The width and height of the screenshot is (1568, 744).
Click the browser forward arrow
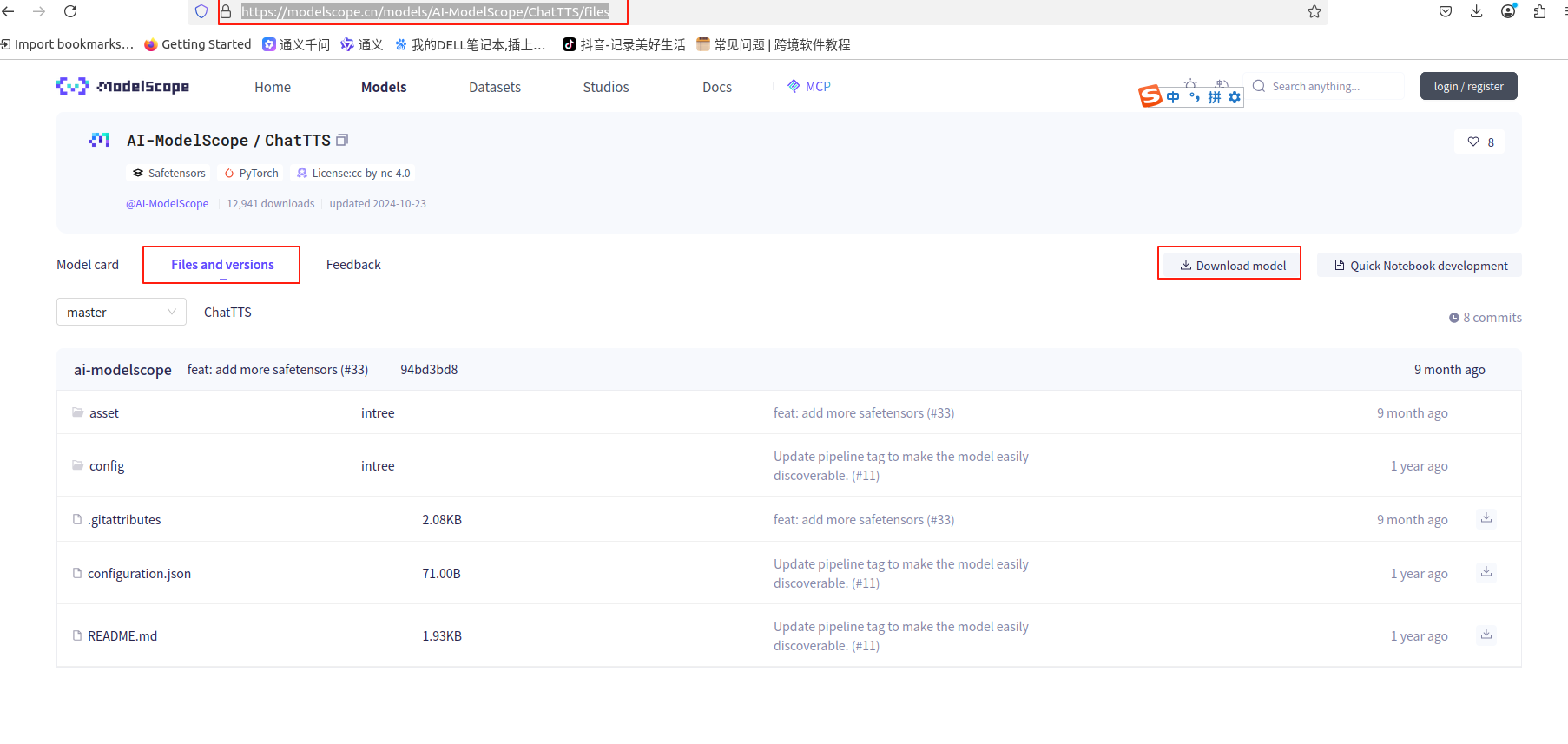(x=39, y=11)
